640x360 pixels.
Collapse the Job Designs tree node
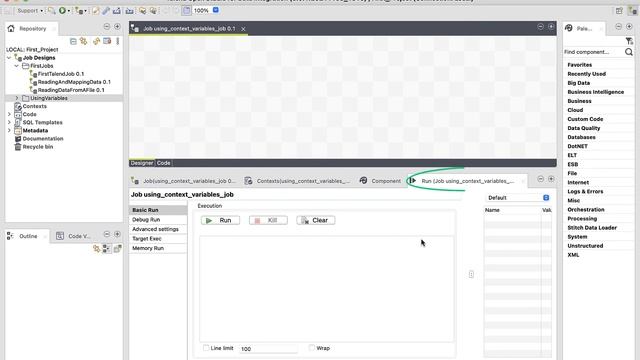click(x=9, y=58)
